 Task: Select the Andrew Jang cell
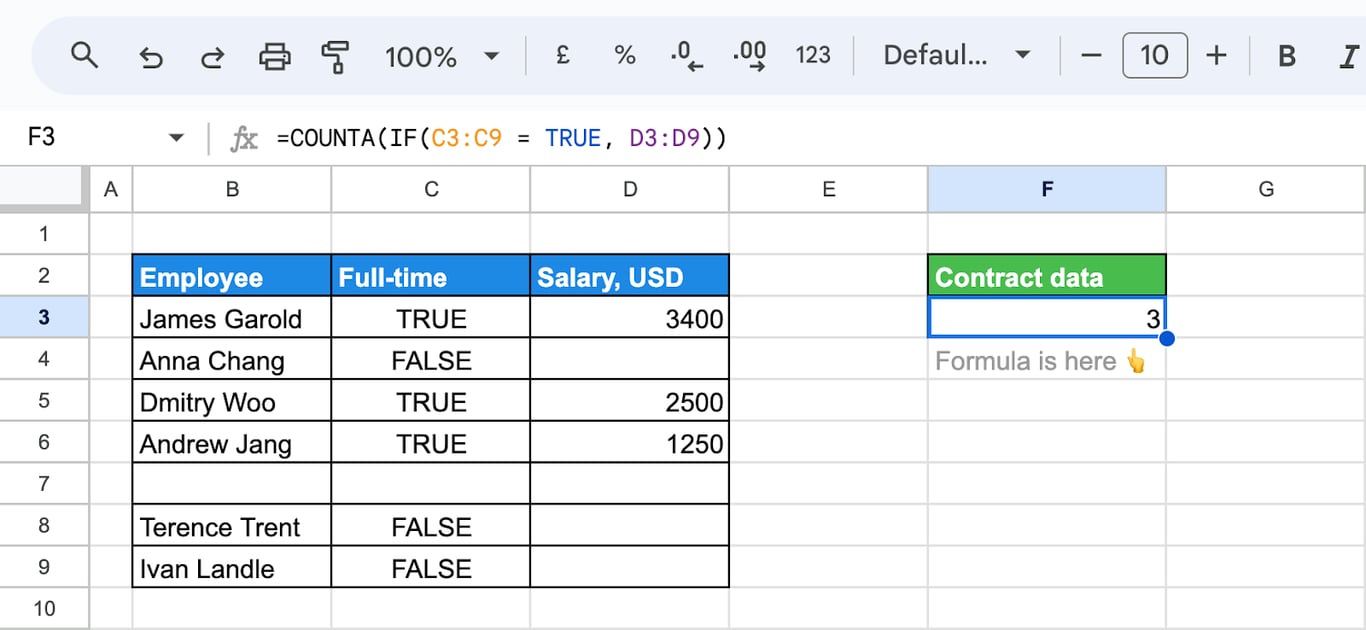[x=232, y=443]
